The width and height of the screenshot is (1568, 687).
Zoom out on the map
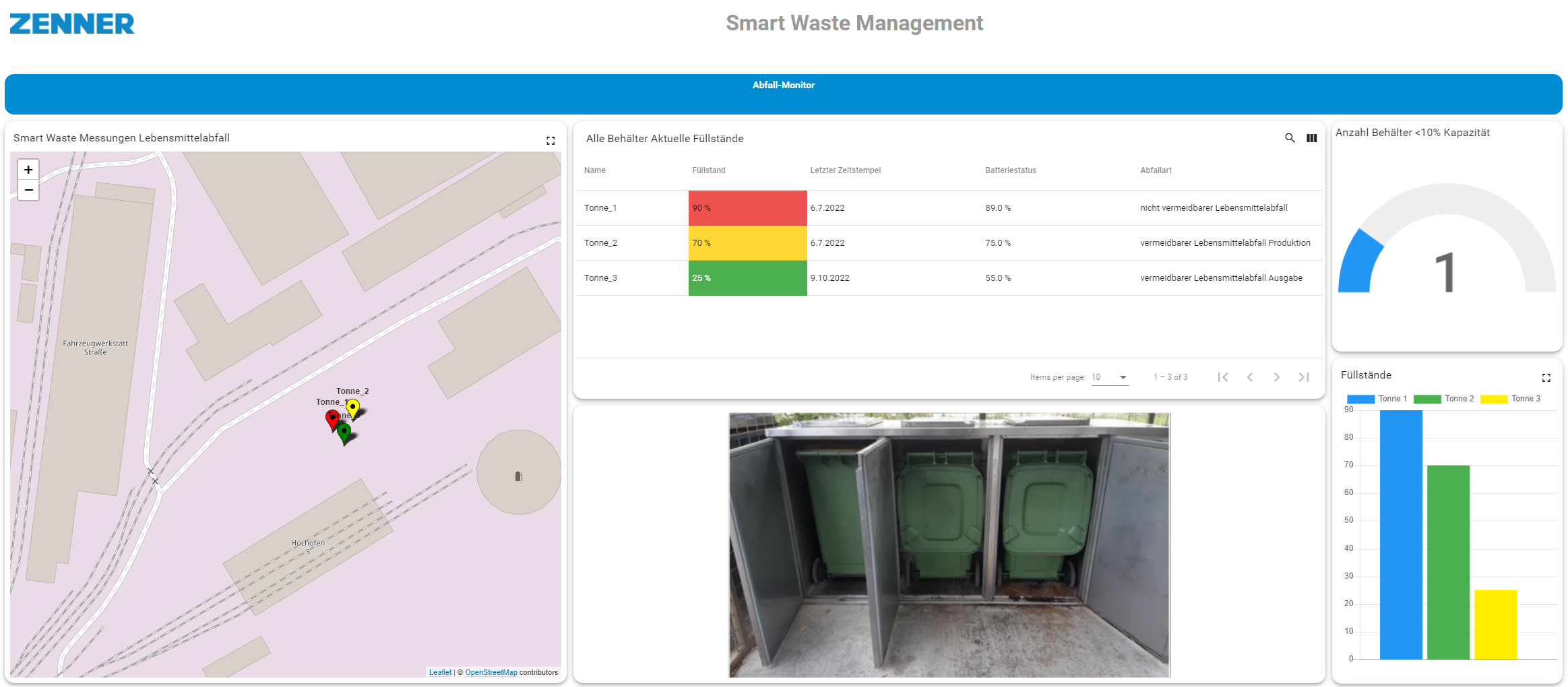coord(28,190)
